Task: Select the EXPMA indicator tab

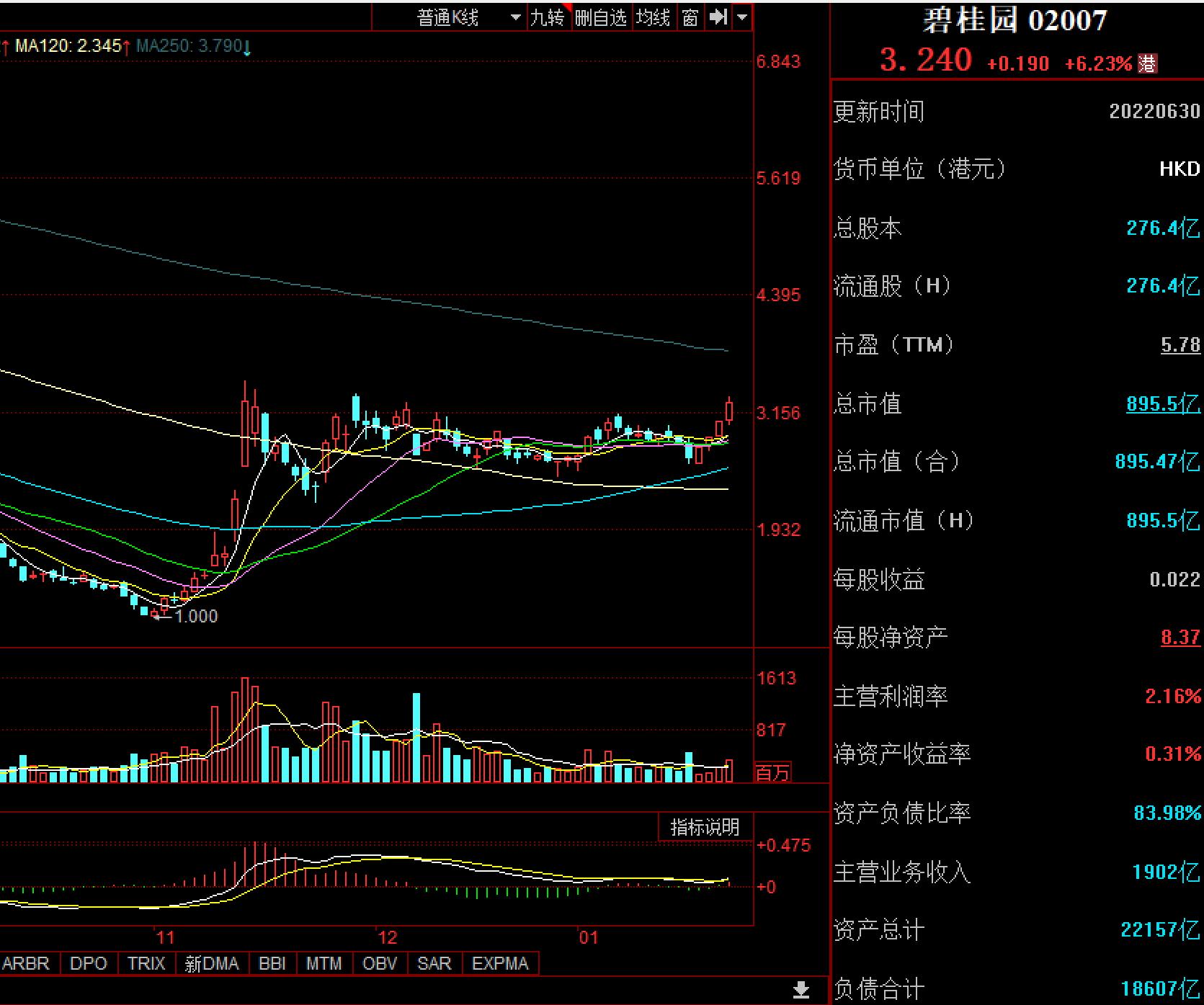Action: [x=500, y=963]
